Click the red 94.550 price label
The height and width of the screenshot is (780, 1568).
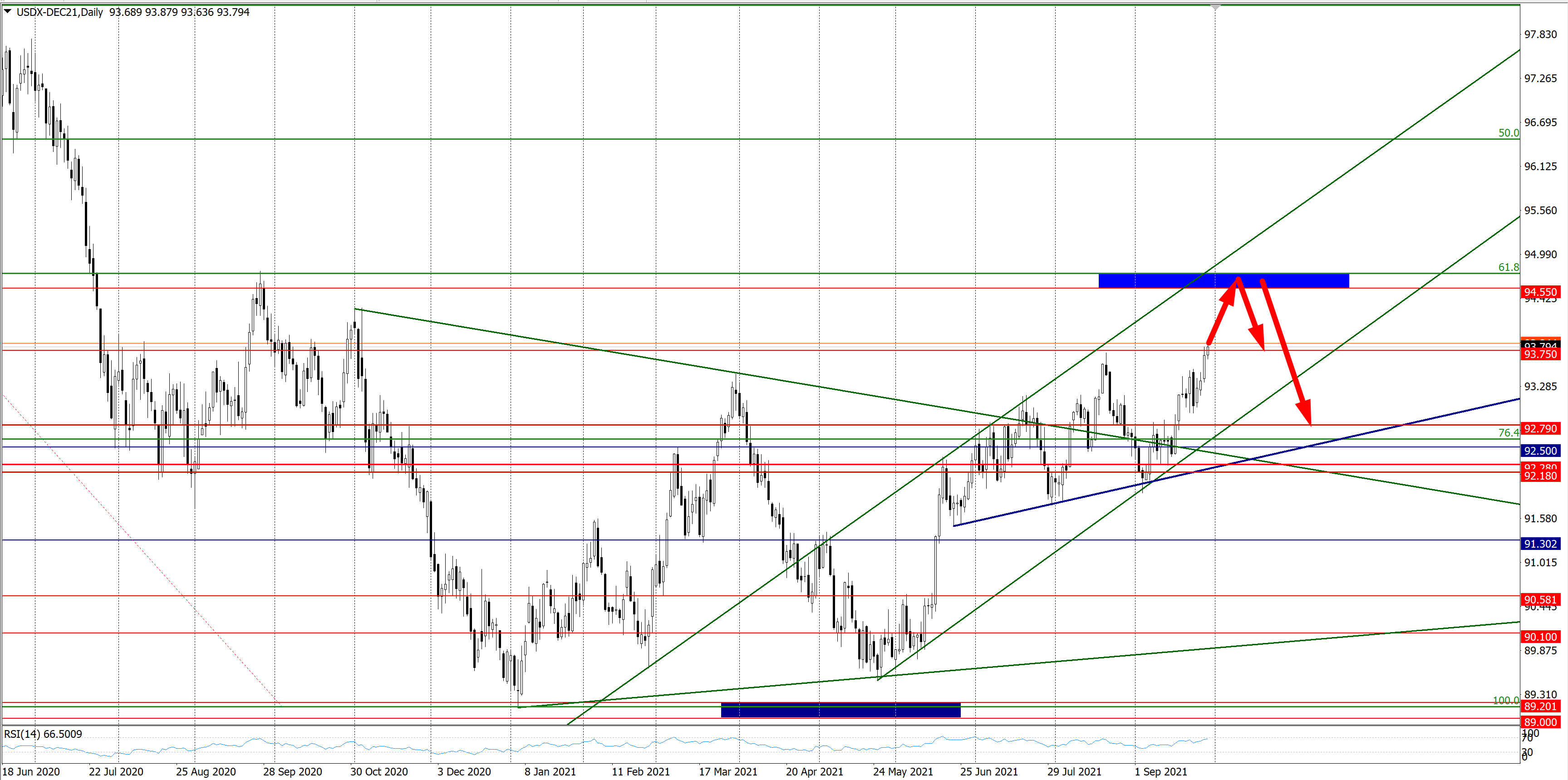[x=1540, y=292]
